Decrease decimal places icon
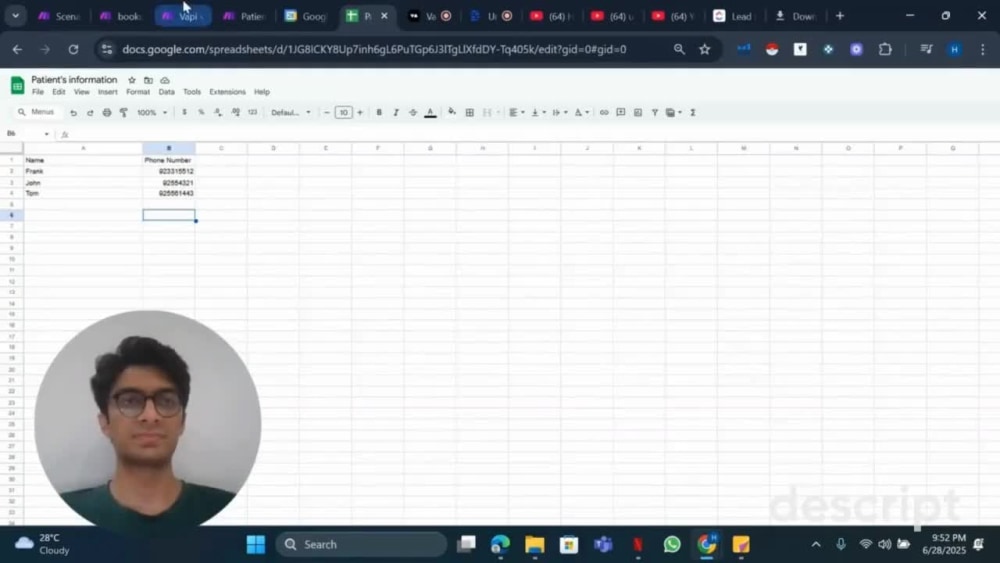 click(218, 112)
